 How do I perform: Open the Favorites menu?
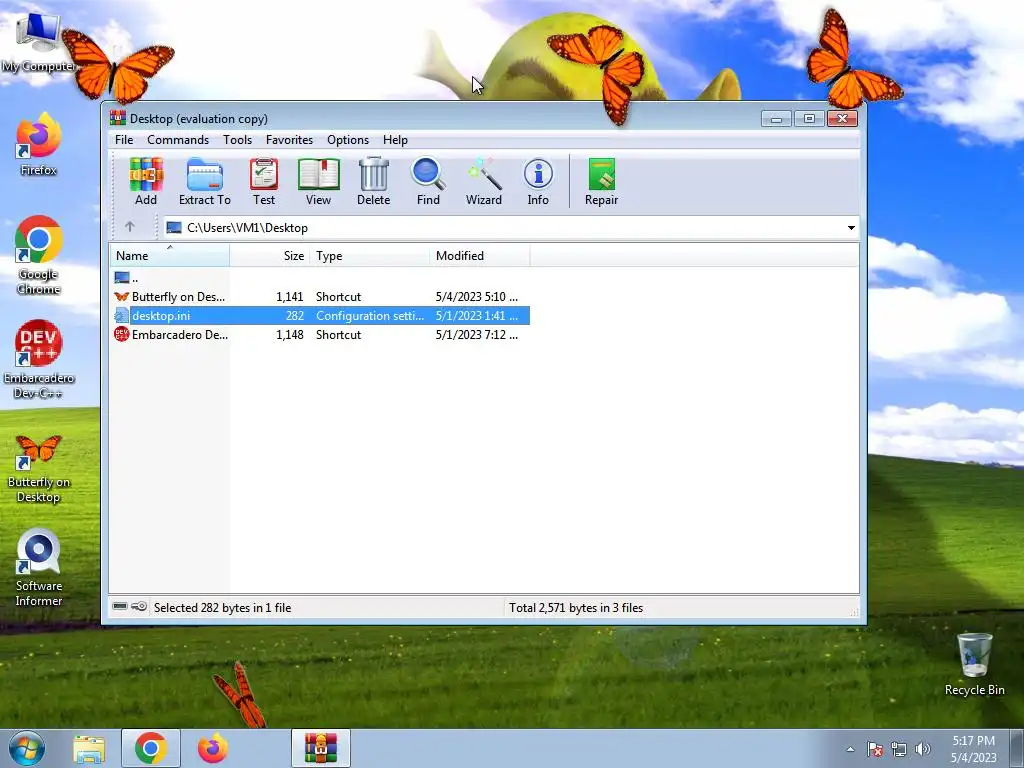[x=289, y=140]
